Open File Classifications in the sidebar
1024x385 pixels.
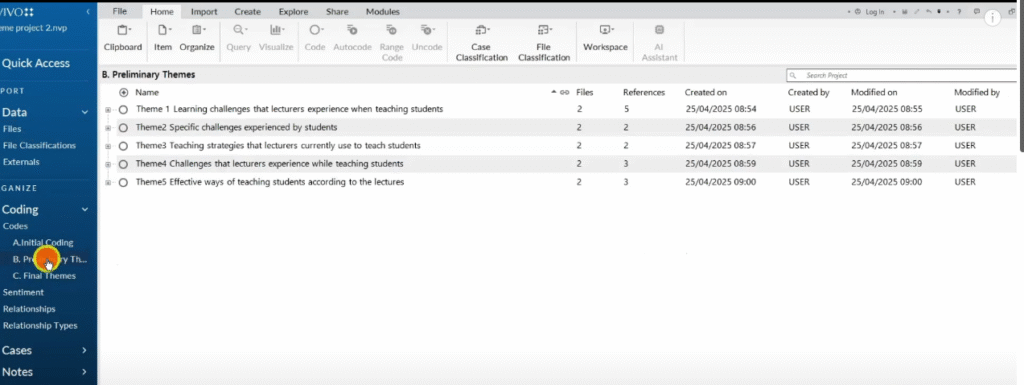tap(39, 146)
